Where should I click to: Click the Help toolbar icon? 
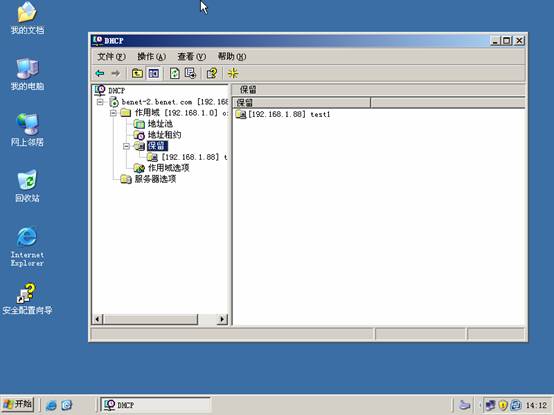pos(212,73)
